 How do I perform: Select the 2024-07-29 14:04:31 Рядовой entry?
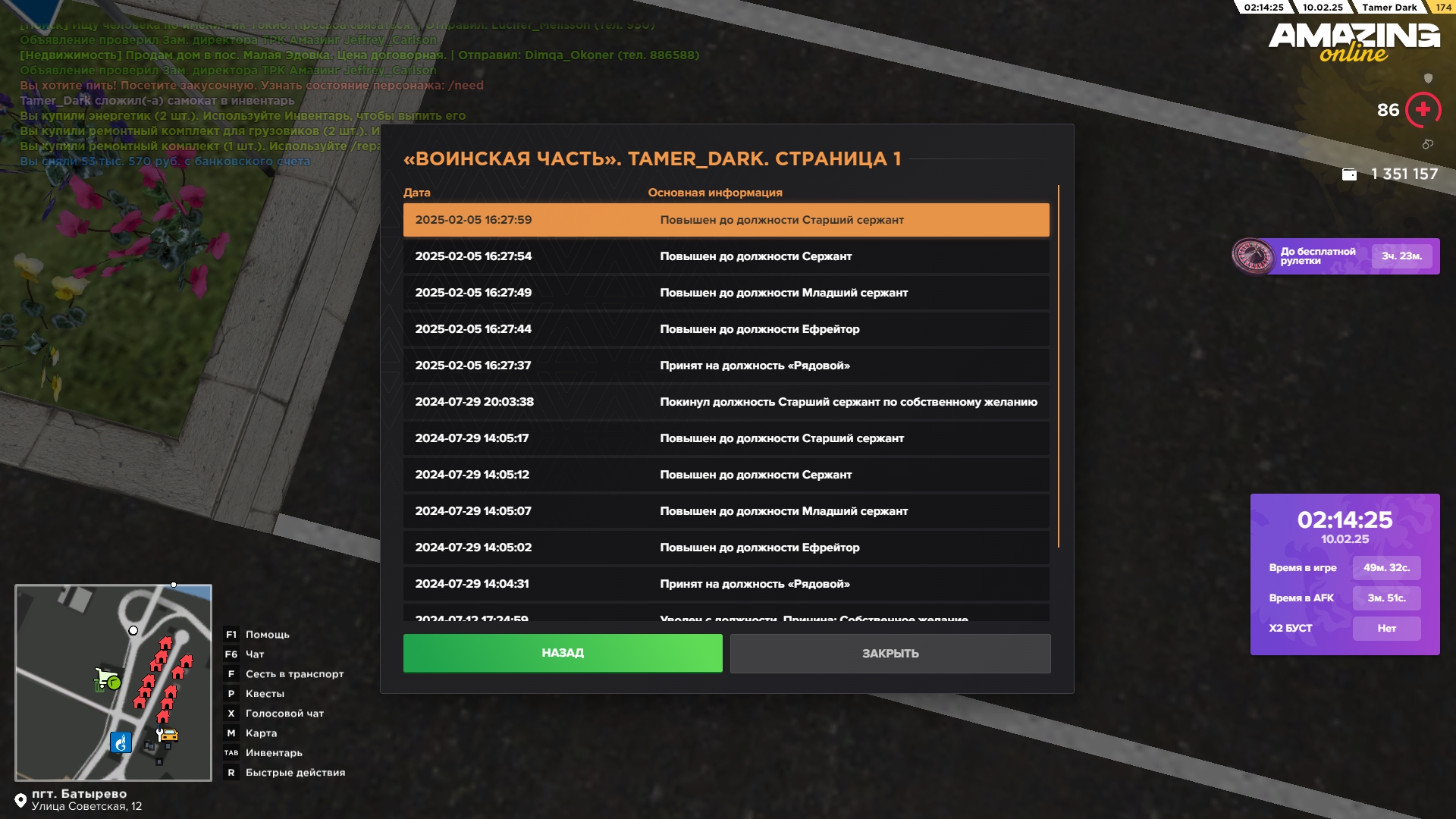coord(726,584)
